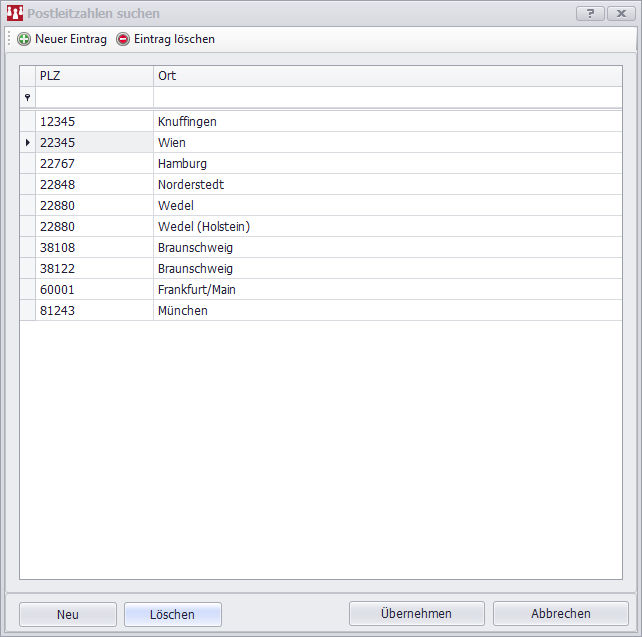Sort by the PLZ column header
This screenshot has width=642, height=637.
pyautogui.click(x=94, y=76)
